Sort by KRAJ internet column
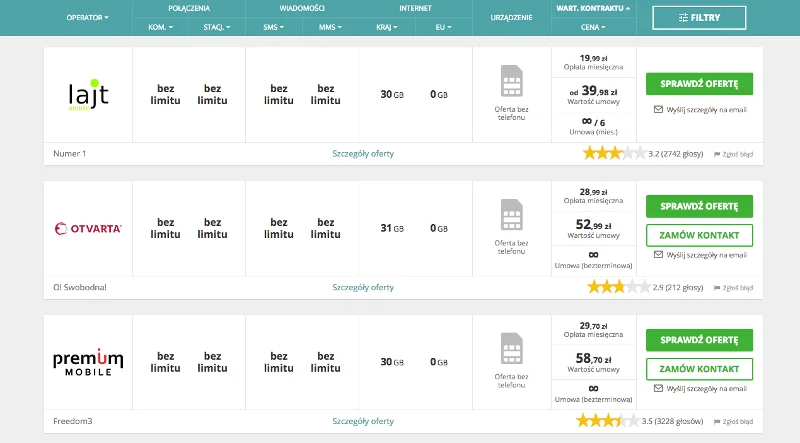The image size is (800, 443). pos(387,27)
